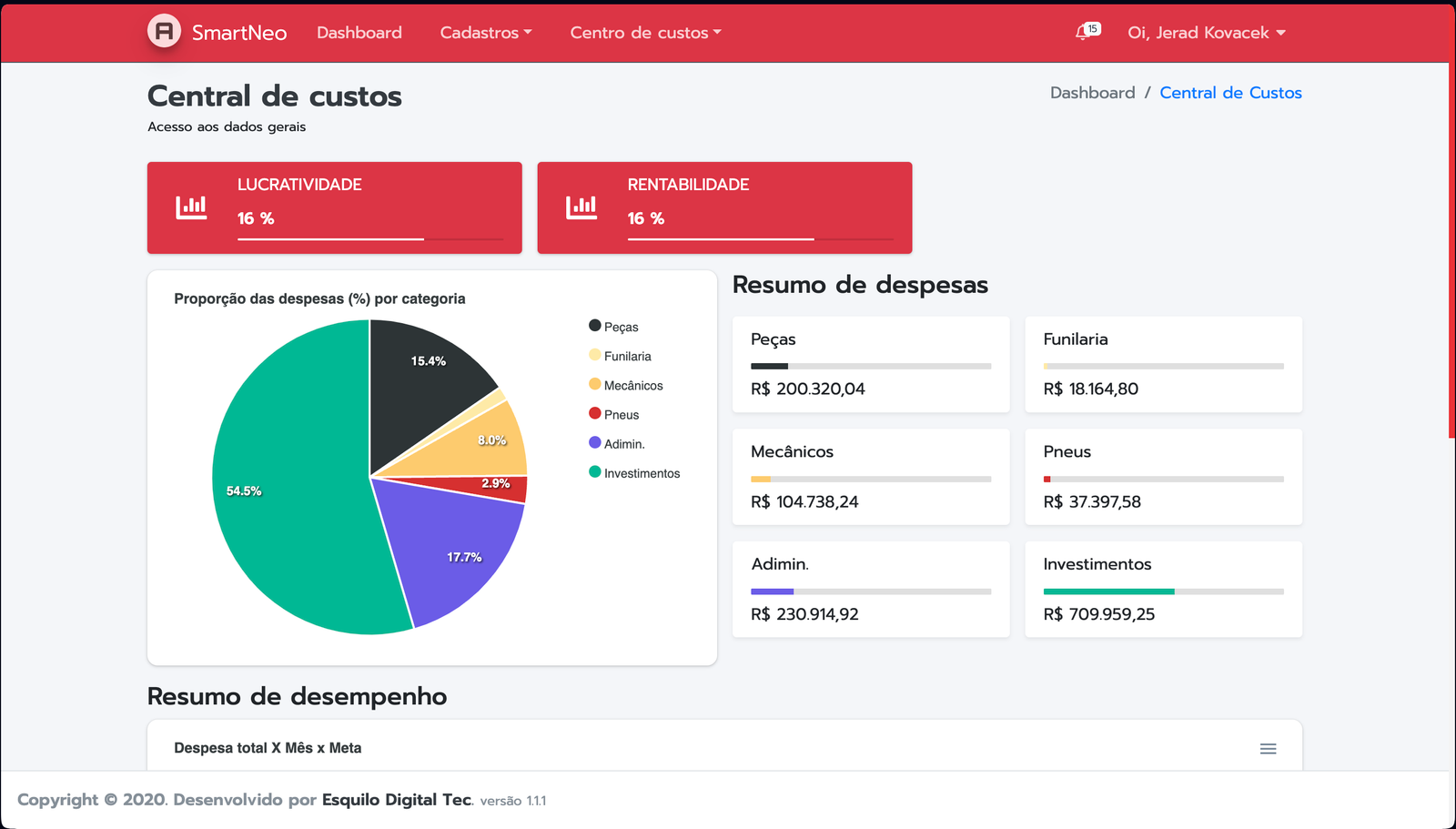The width and height of the screenshot is (1456, 829).
Task: Open the chart options hamburger icon on Despesa total
Action: [x=1268, y=748]
